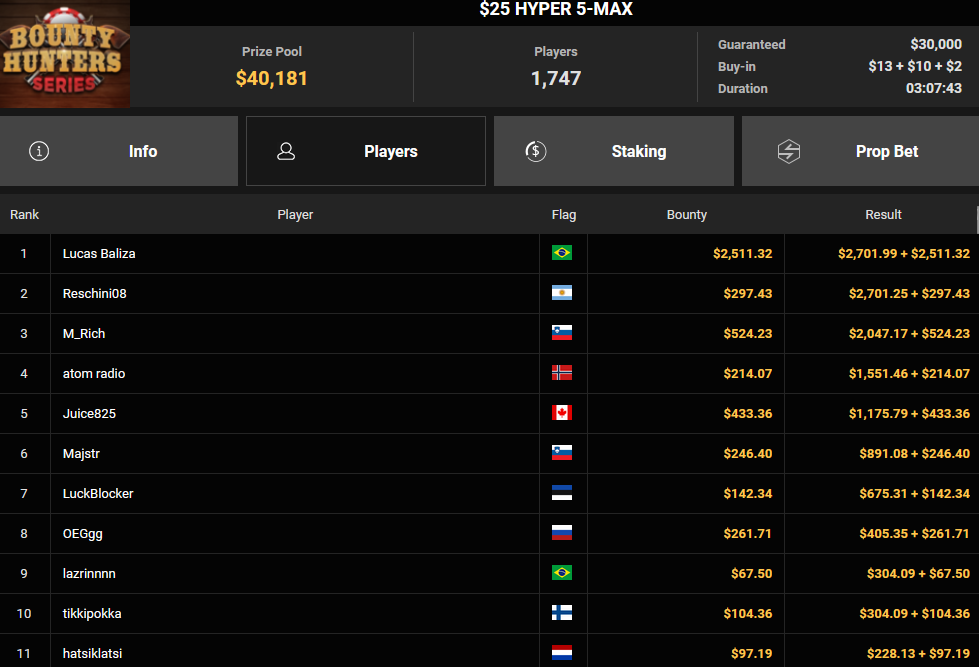Click the Bounty Hunters Series logo
Viewport: 979px width, 667px height.
pos(65,54)
